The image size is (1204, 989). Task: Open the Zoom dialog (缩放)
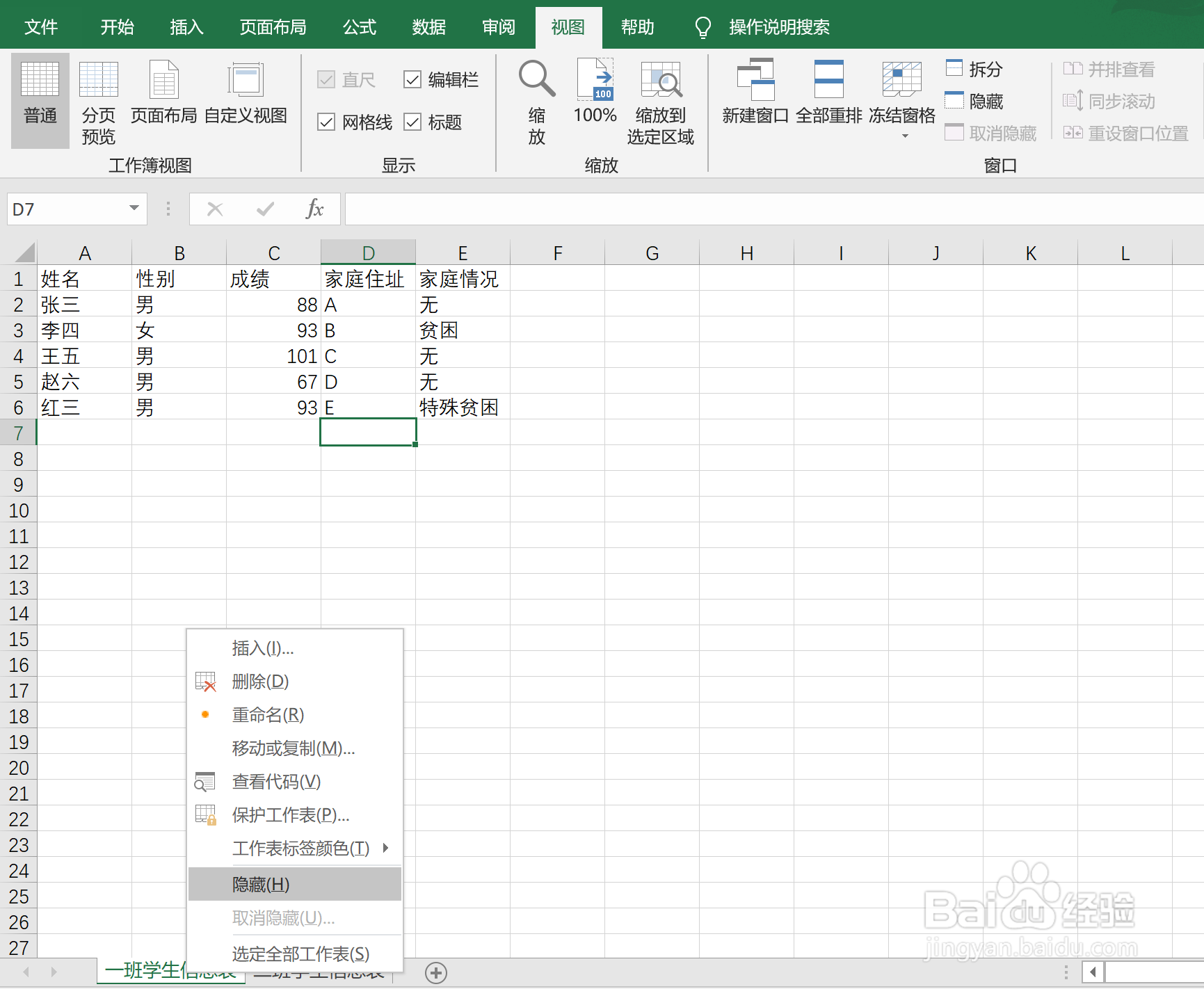pyautogui.click(x=537, y=101)
